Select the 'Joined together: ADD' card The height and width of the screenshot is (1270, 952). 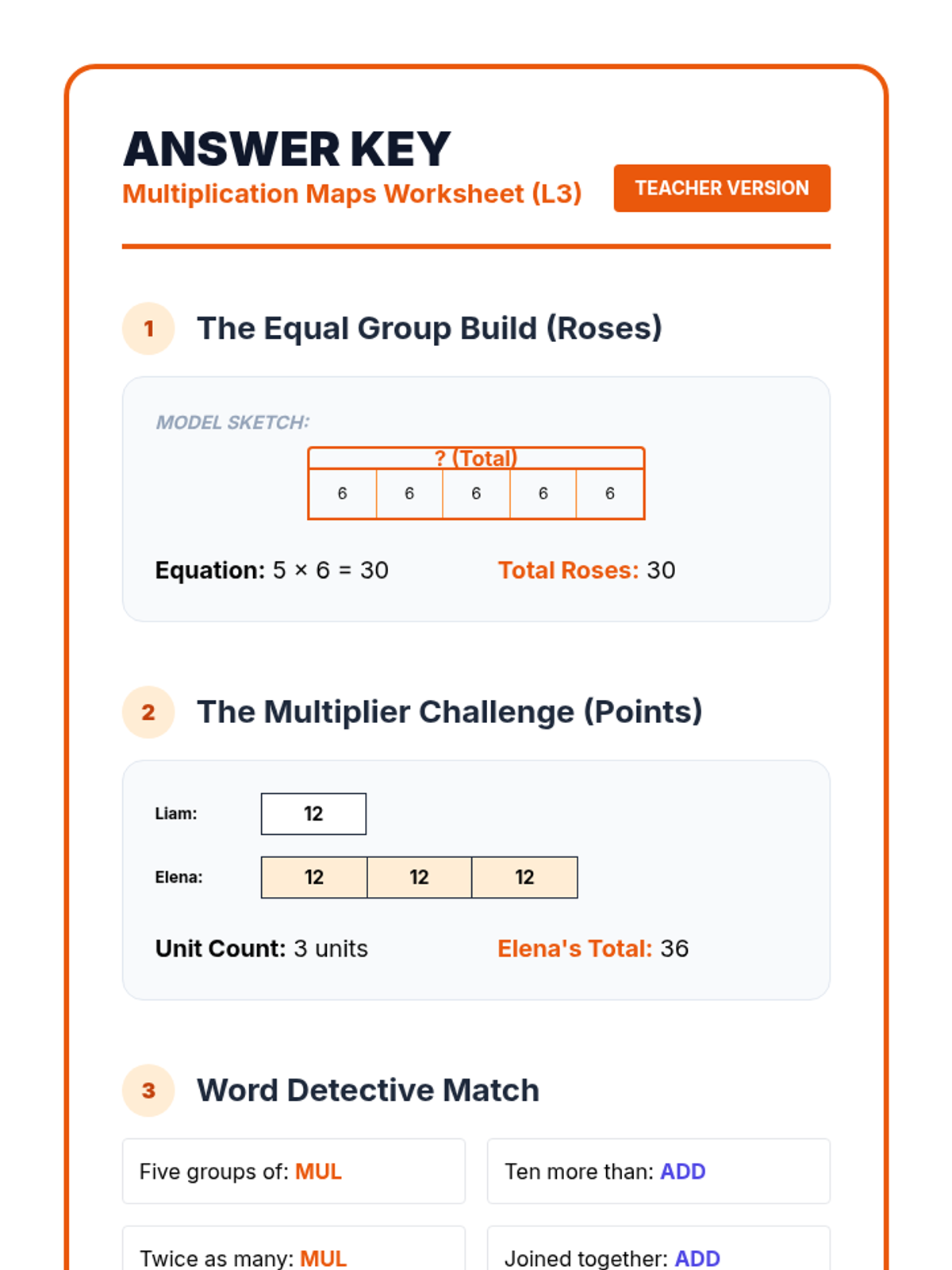[x=658, y=1248]
